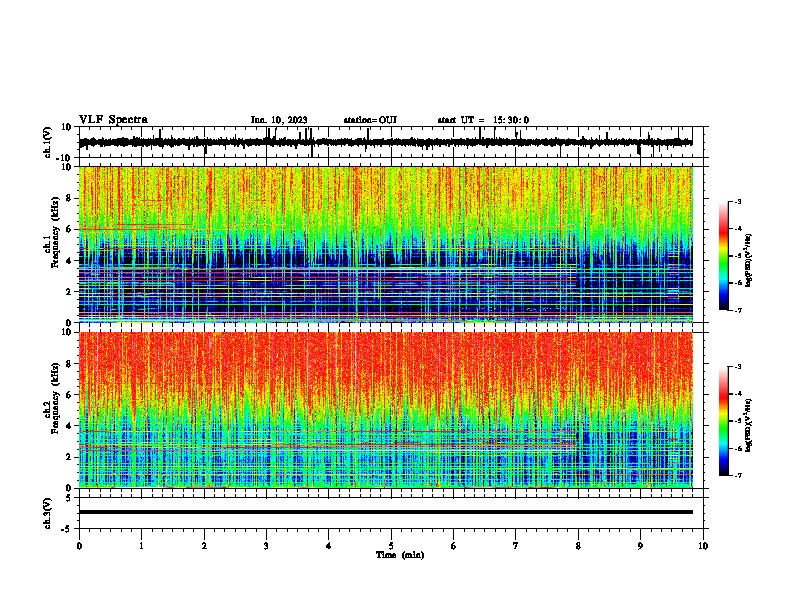This screenshot has height=612, width=792.
Task: Click the "3" tick on time axis
Action: [x=266, y=546]
